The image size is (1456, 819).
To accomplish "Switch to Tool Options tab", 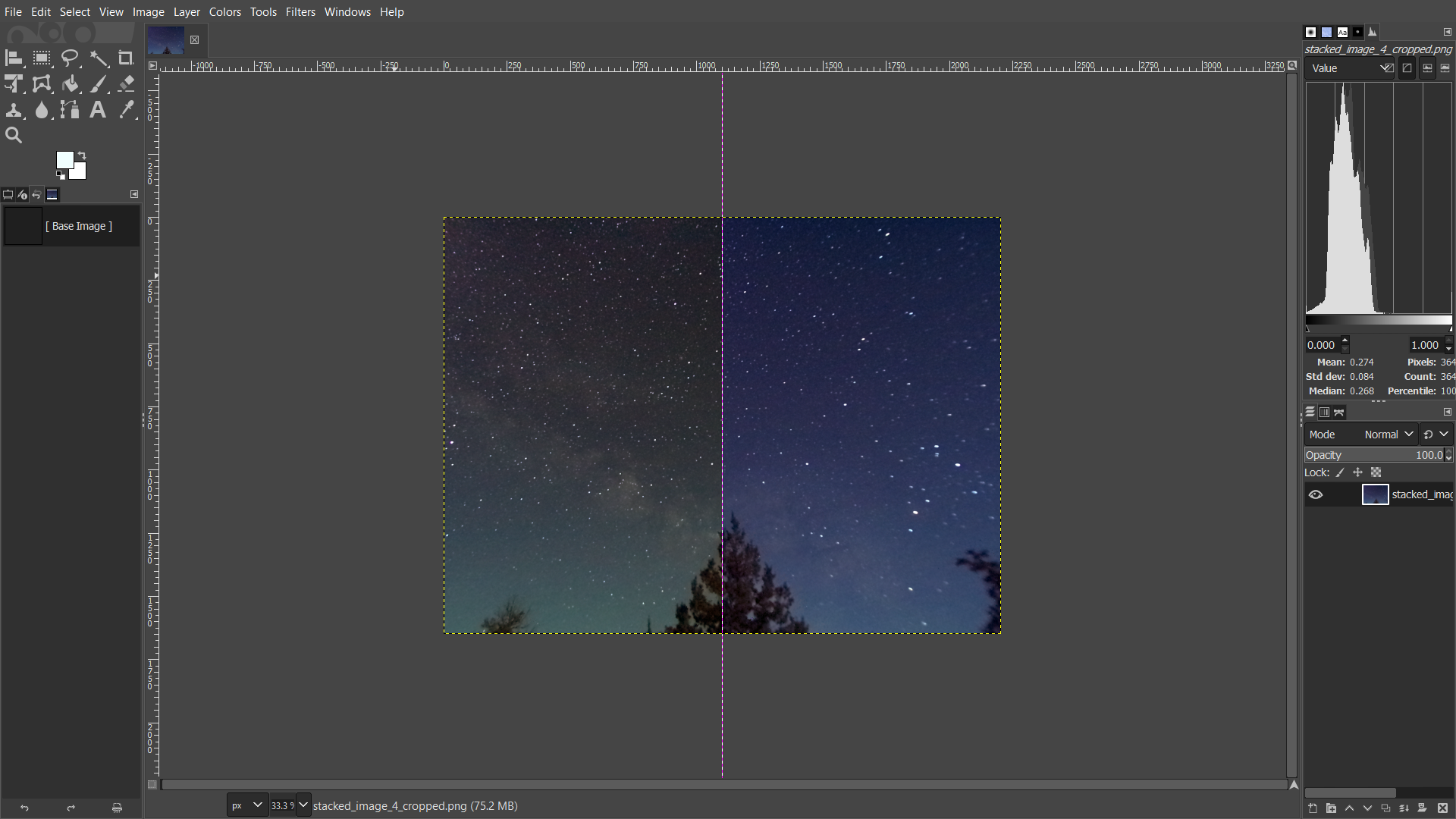I will [x=8, y=195].
